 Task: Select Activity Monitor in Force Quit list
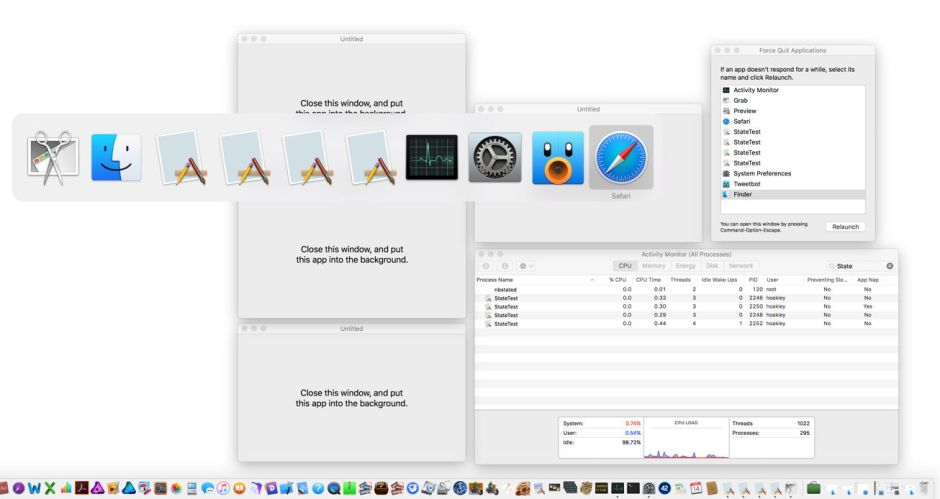click(x=793, y=90)
